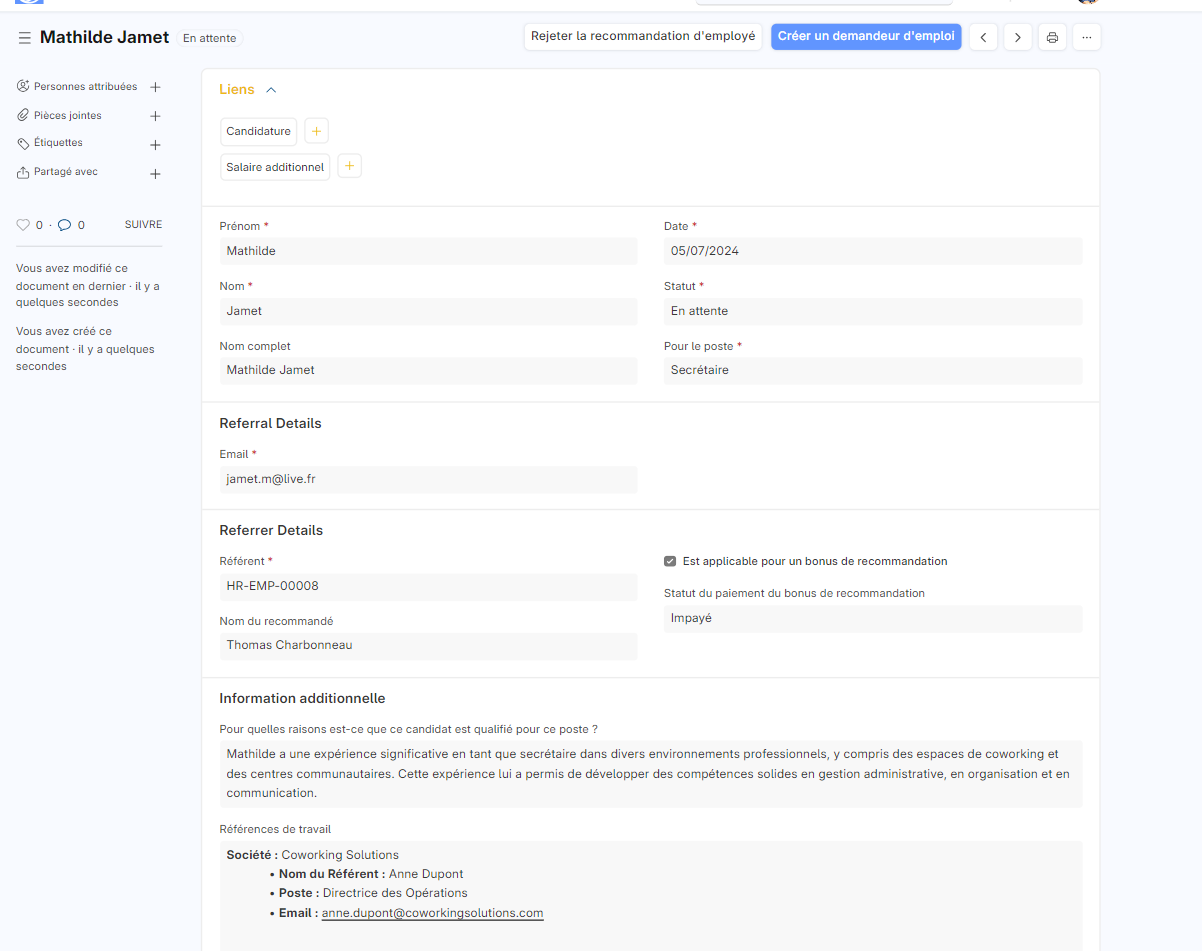Open the sidebar hamburger toggle
This screenshot has height=951, width=1202.
click(23, 37)
